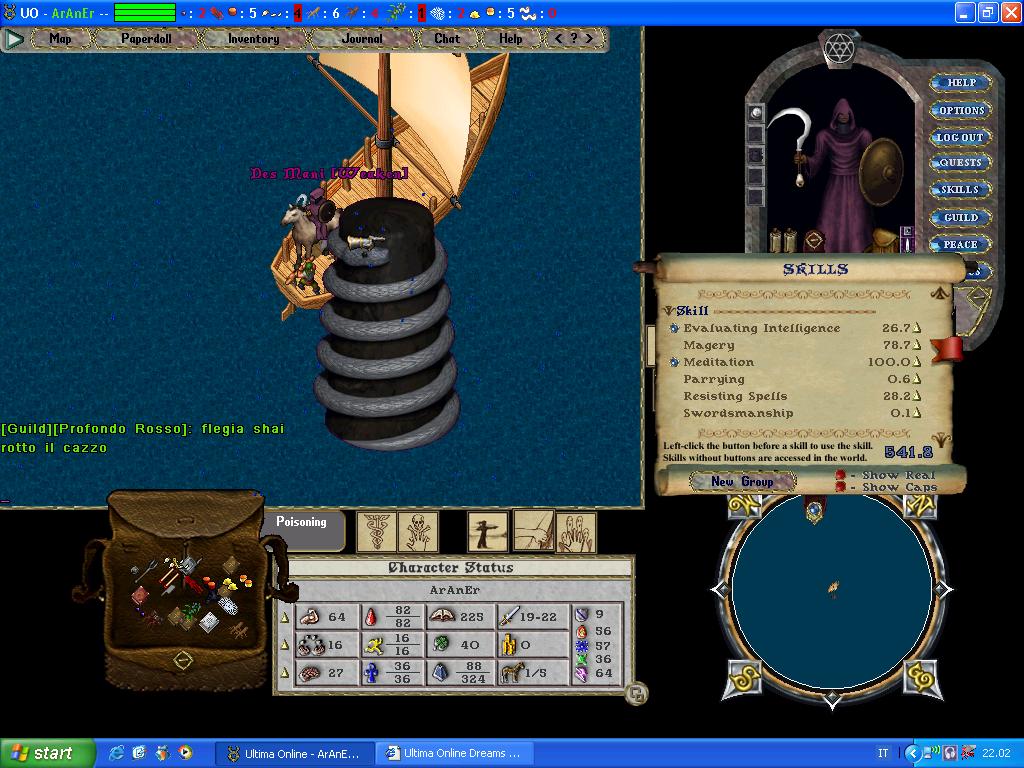Click the lock arrow next to Parrying

918,379
